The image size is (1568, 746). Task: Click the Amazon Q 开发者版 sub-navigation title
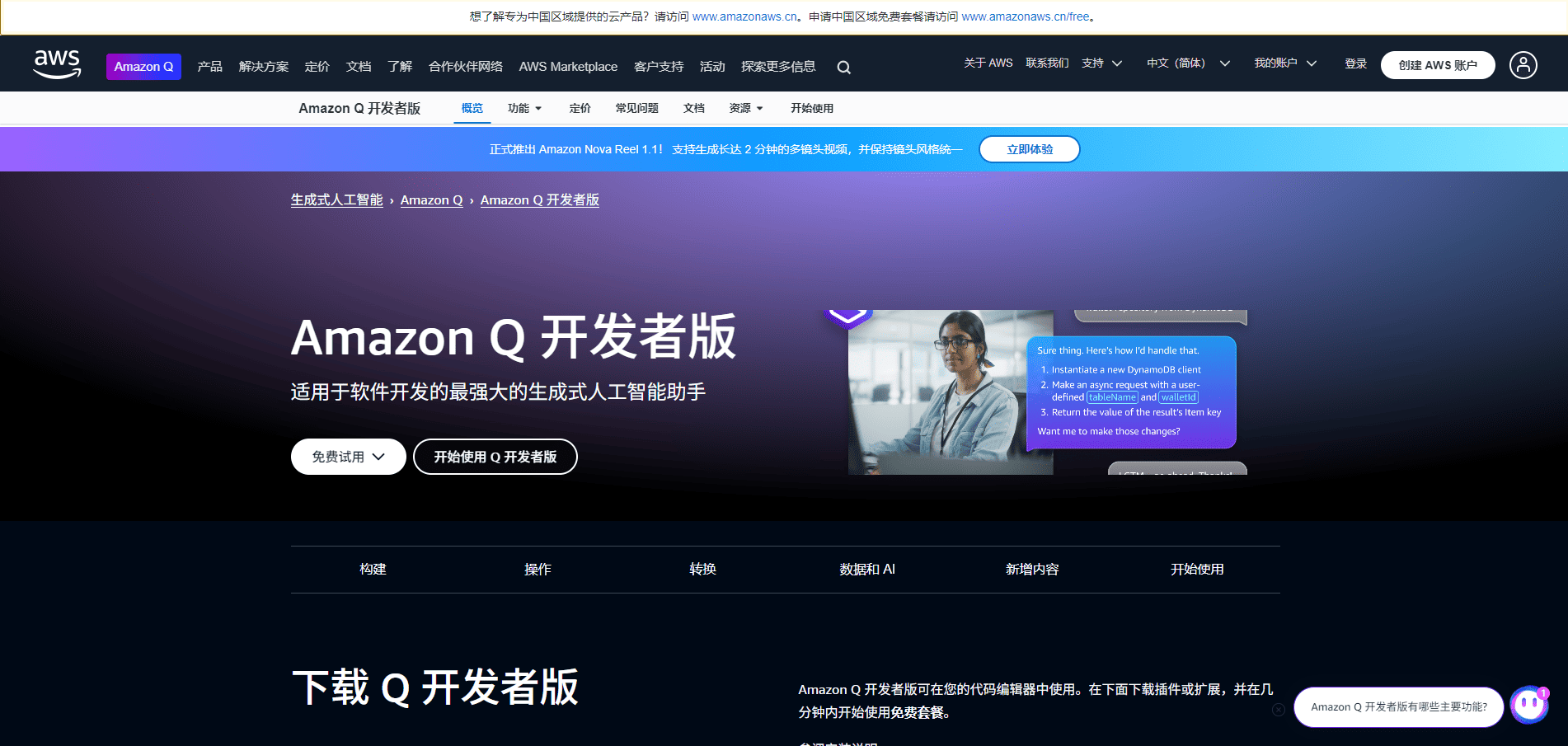[359, 109]
